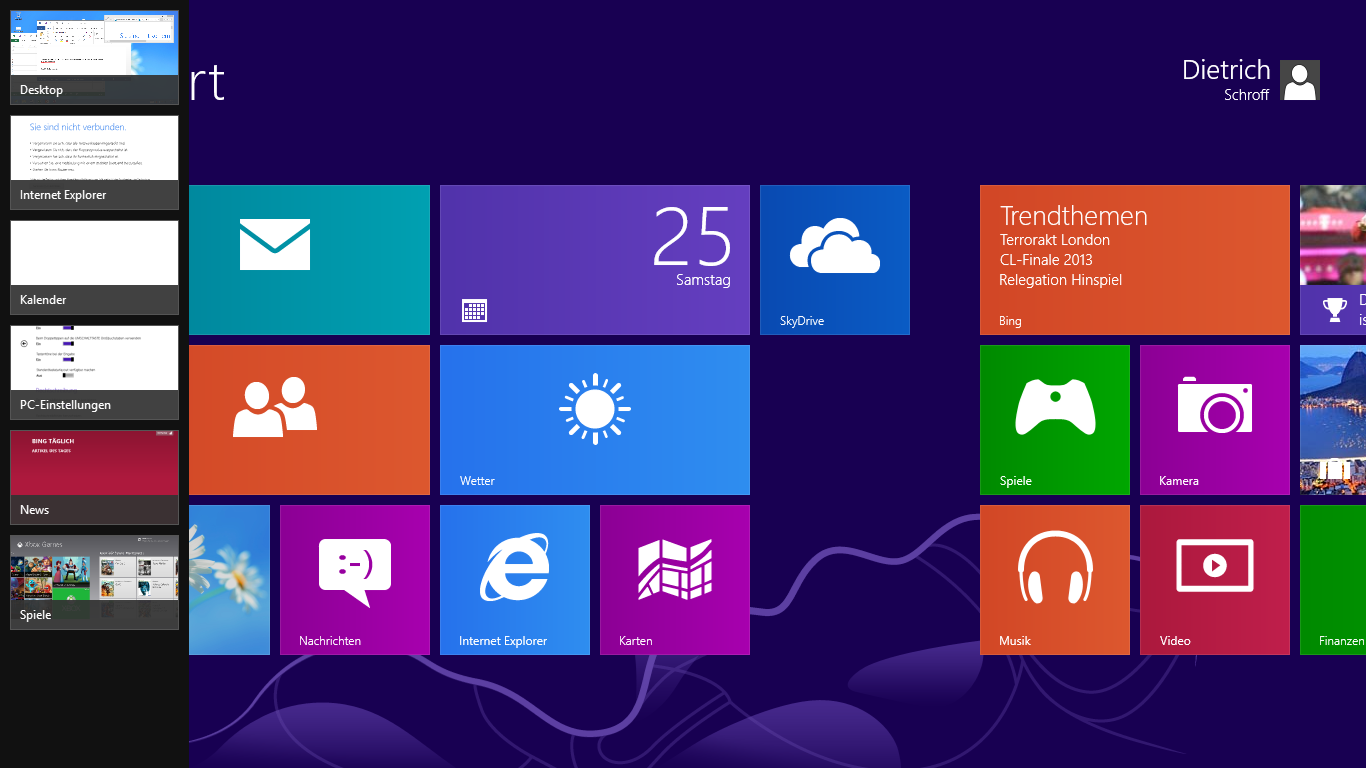This screenshot has height=768, width=1366.
Task: Open the Spiele tile
Action: (x=1054, y=420)
